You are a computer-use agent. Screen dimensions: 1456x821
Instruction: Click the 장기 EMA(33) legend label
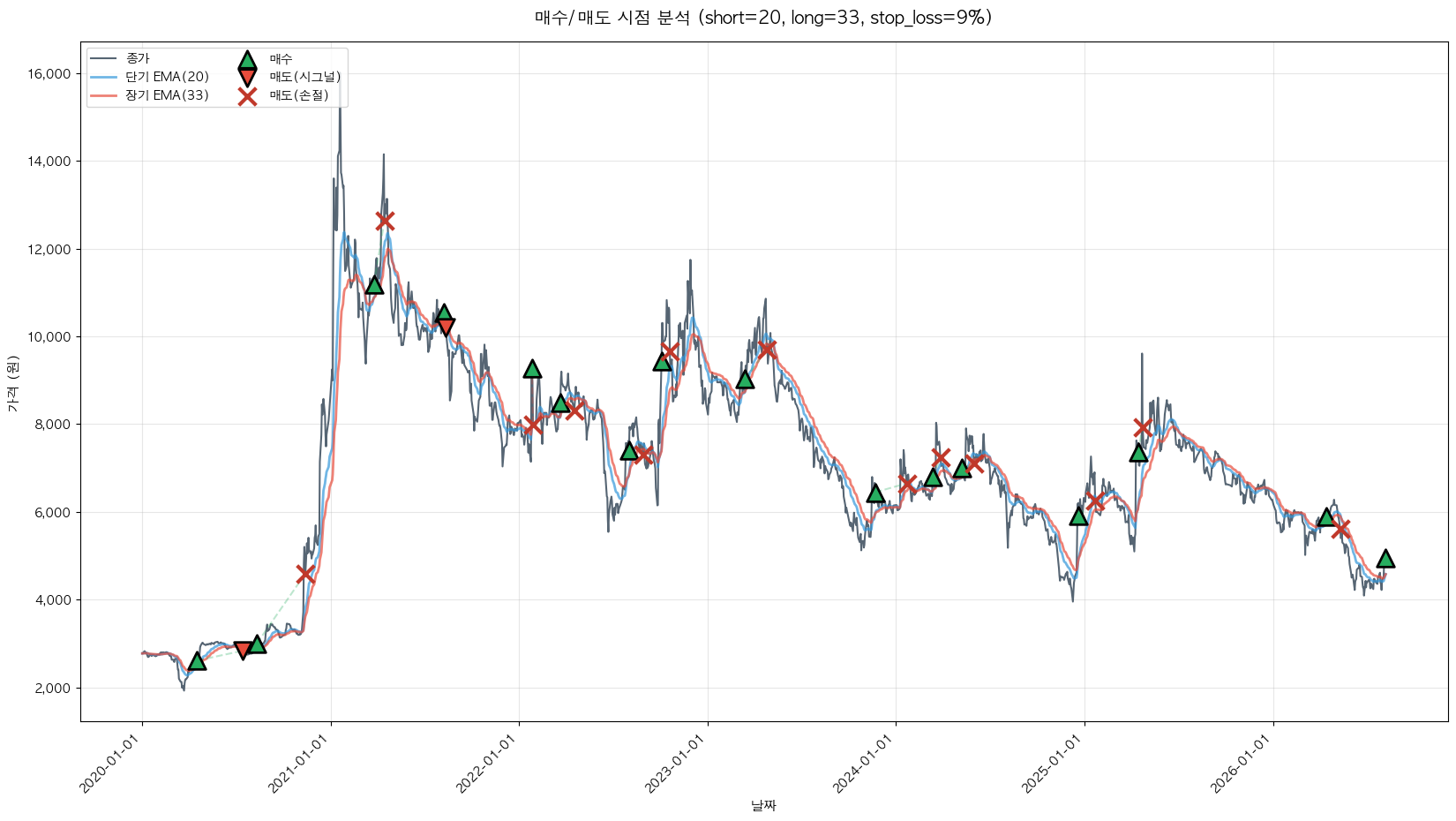point(168,95)
